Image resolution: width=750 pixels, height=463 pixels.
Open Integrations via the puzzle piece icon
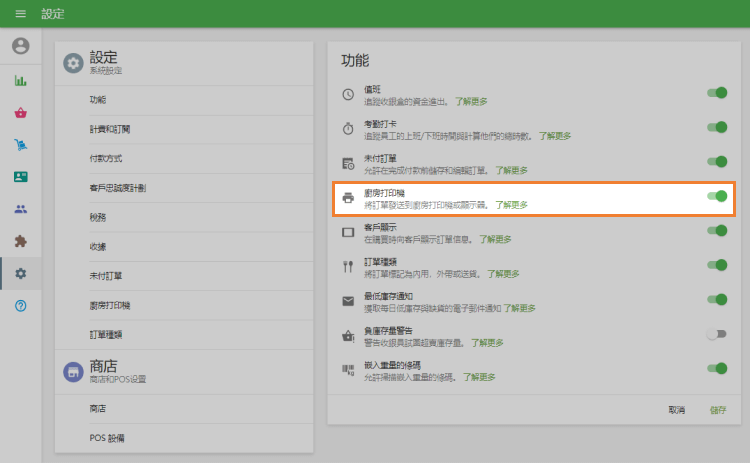(x=20, y=241)
